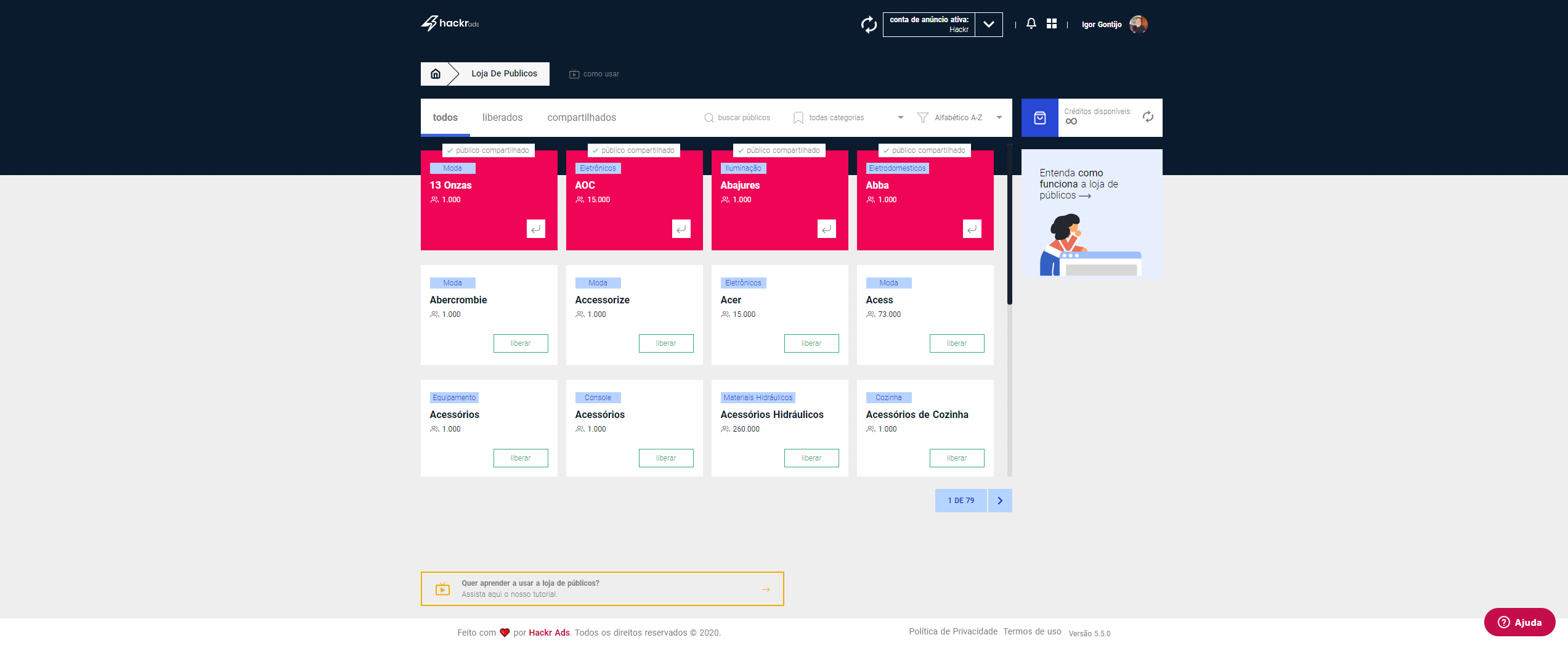The image size is (1568, 648).
Task: Open Hackr Ads footer link
Action: pyautogui.click(x=549, y=633)
